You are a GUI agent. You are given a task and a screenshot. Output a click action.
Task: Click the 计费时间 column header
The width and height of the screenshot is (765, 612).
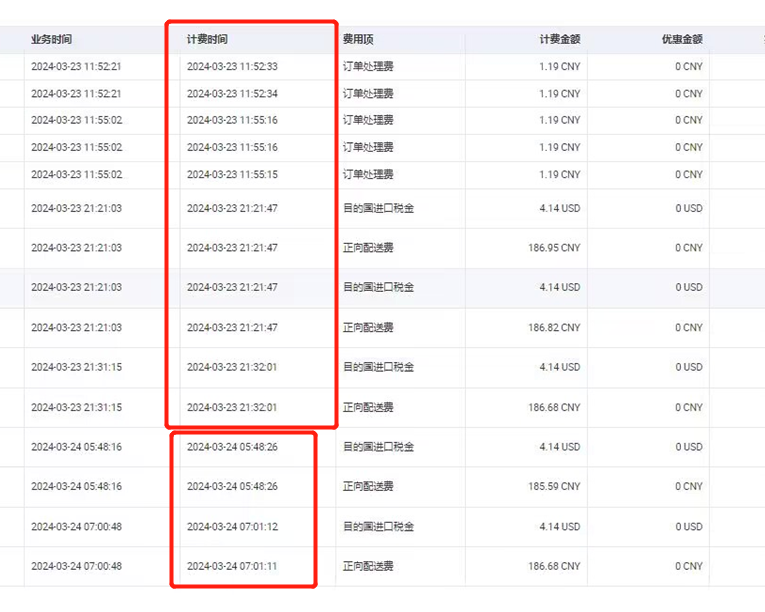(x=207, y=39)
